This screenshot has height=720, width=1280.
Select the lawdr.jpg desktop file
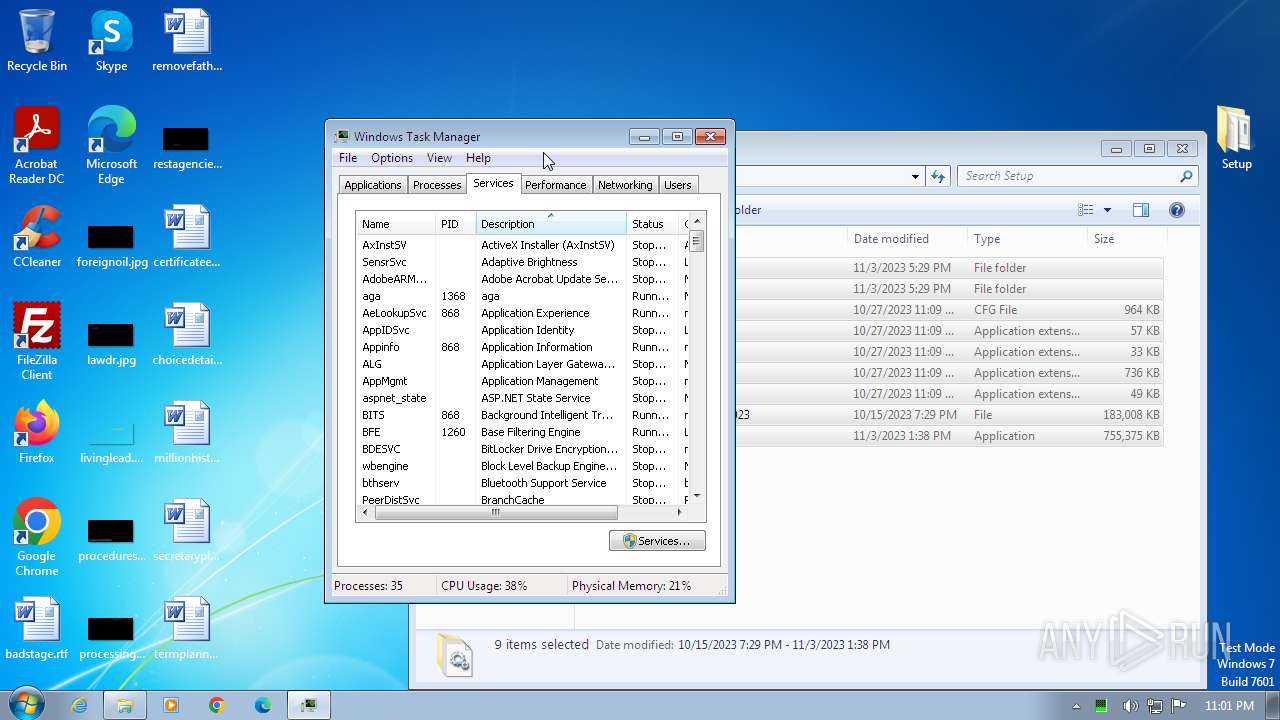click(111, 344)
